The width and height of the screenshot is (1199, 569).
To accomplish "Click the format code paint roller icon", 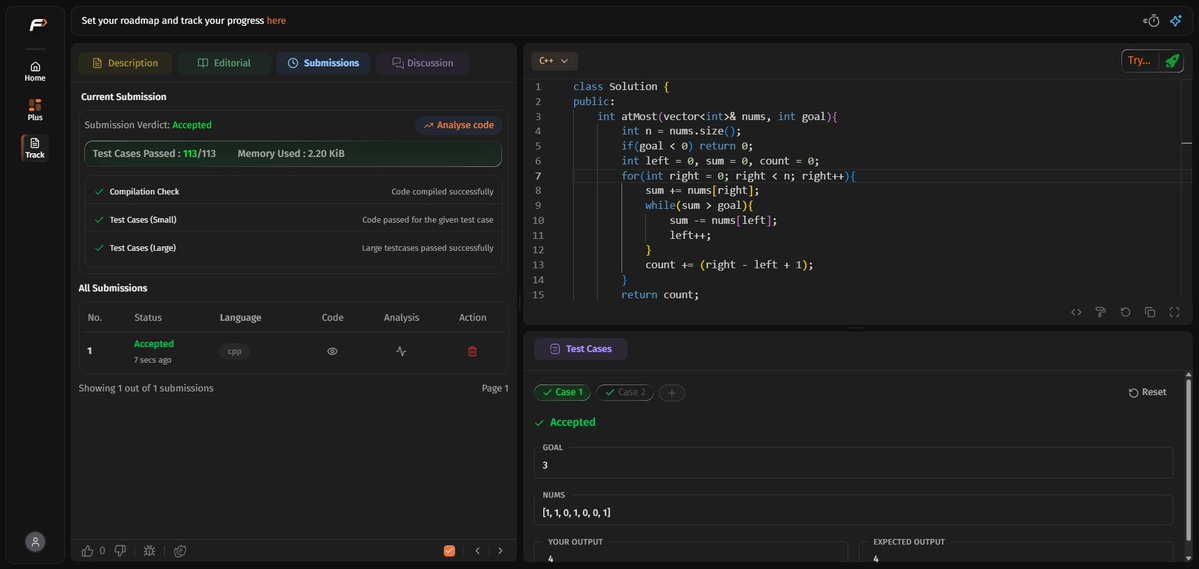I will (x=1100, y=312).
